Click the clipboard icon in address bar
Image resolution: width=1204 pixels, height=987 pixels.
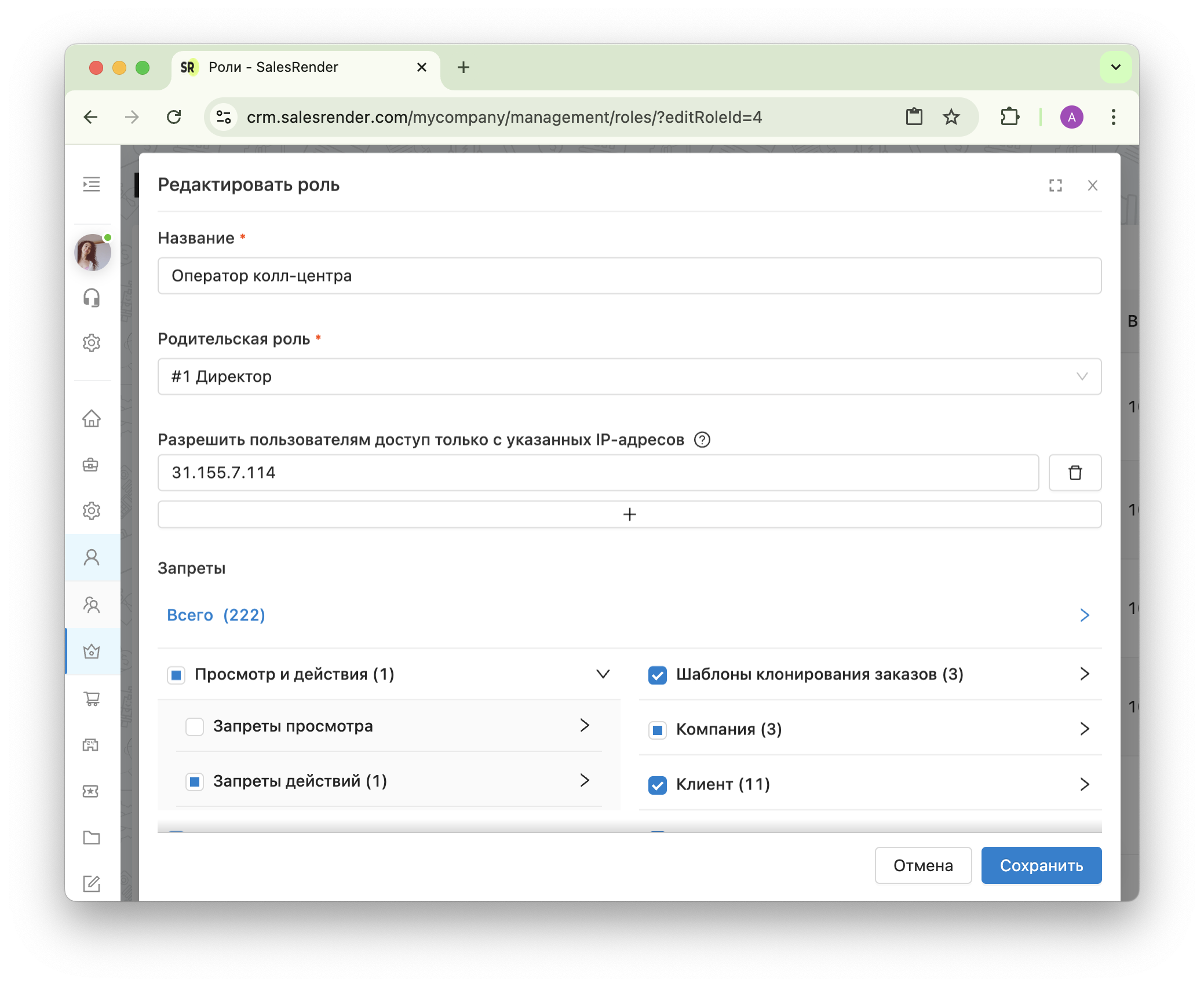pyautogui.click(x=914, y=117)
